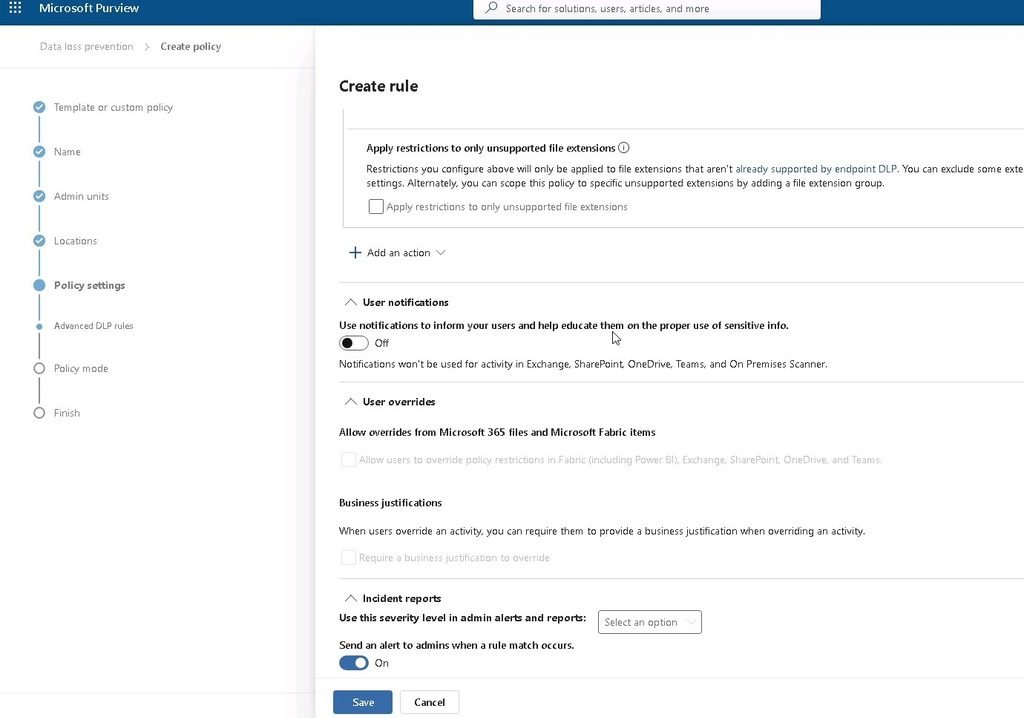Open already supported by endpoint DLP link
Image resolution: width=1024 pixels, height=718 pixels.
(816, 169)
